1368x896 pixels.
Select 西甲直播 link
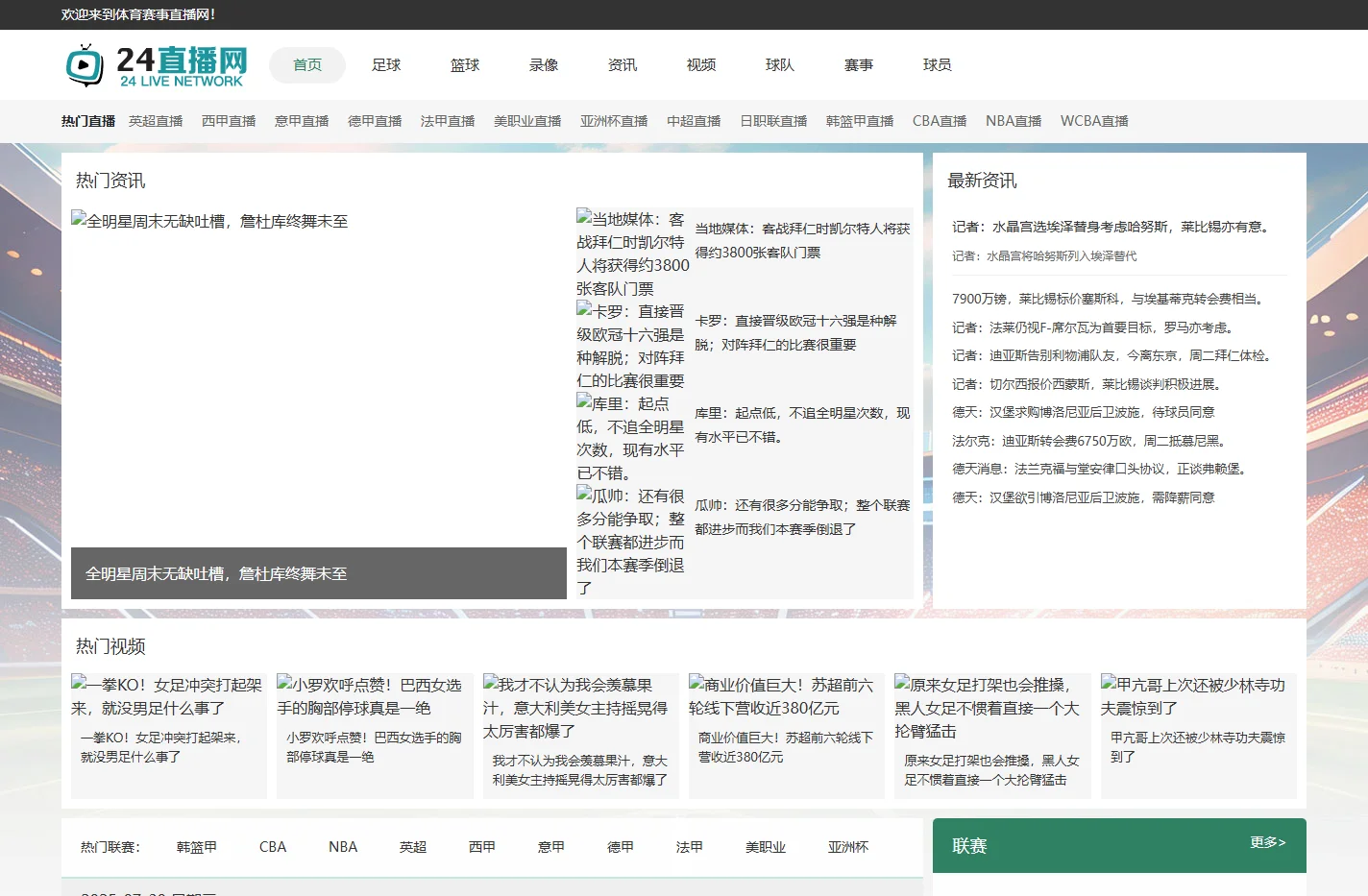tap(229, 121)
